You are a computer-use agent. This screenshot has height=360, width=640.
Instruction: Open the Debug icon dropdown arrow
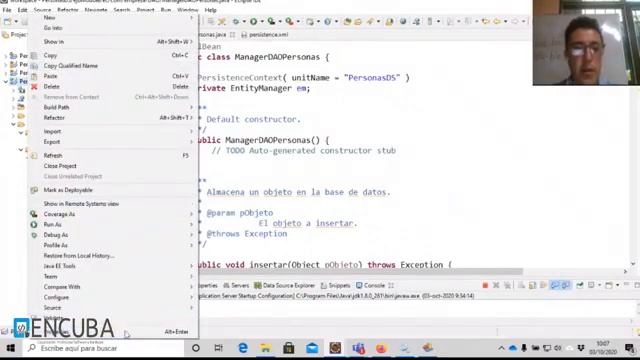[244, 21]
